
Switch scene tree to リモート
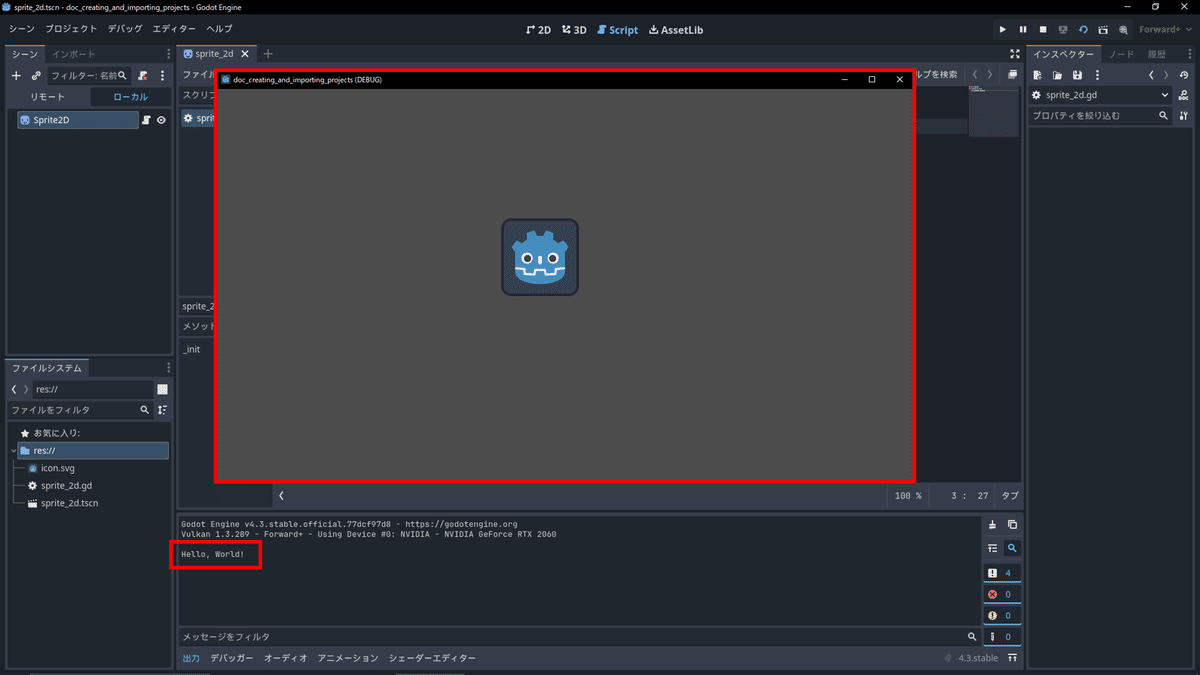point(47,97)
